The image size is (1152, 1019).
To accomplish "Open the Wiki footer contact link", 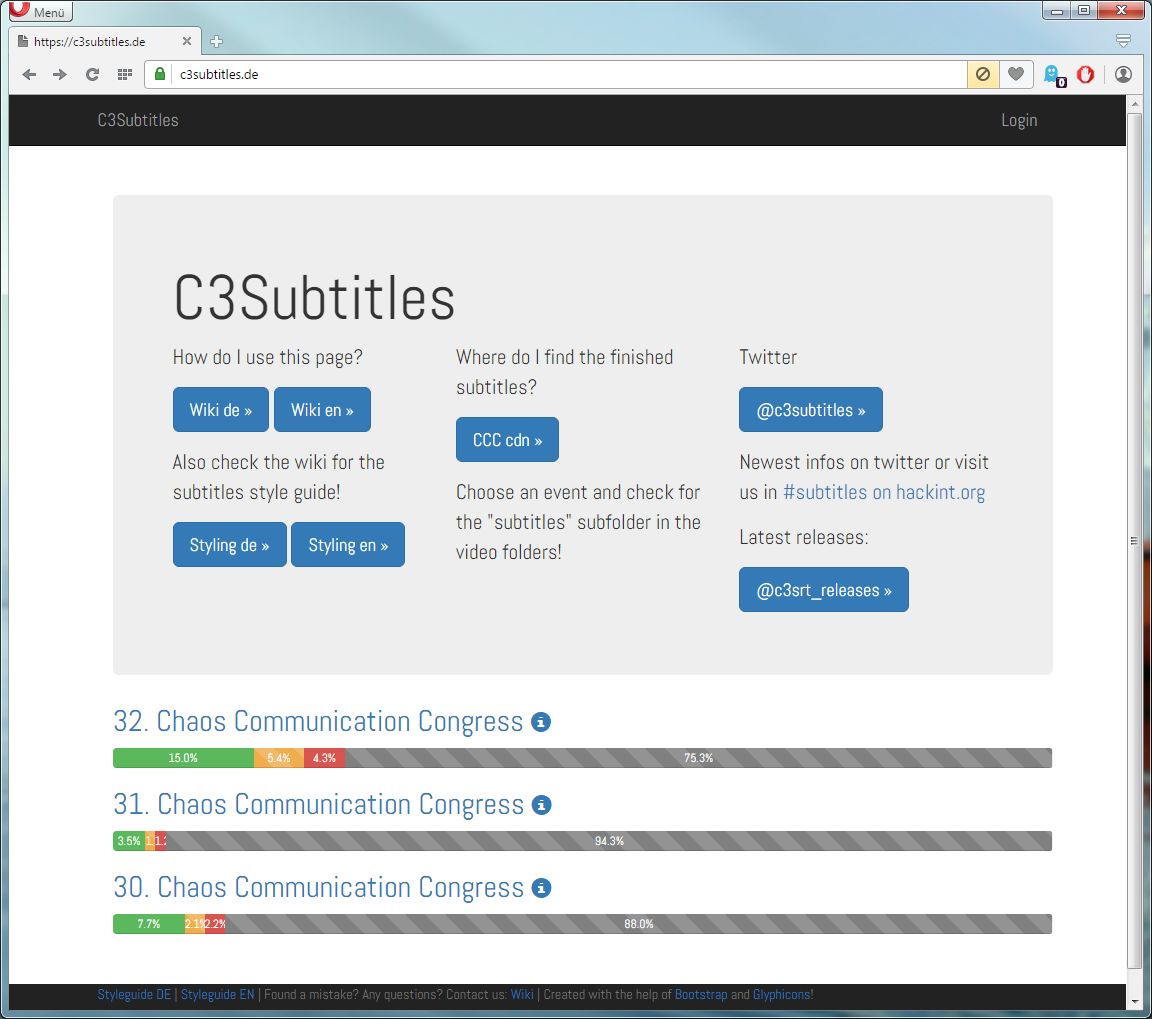I will [x=522, y=994].
